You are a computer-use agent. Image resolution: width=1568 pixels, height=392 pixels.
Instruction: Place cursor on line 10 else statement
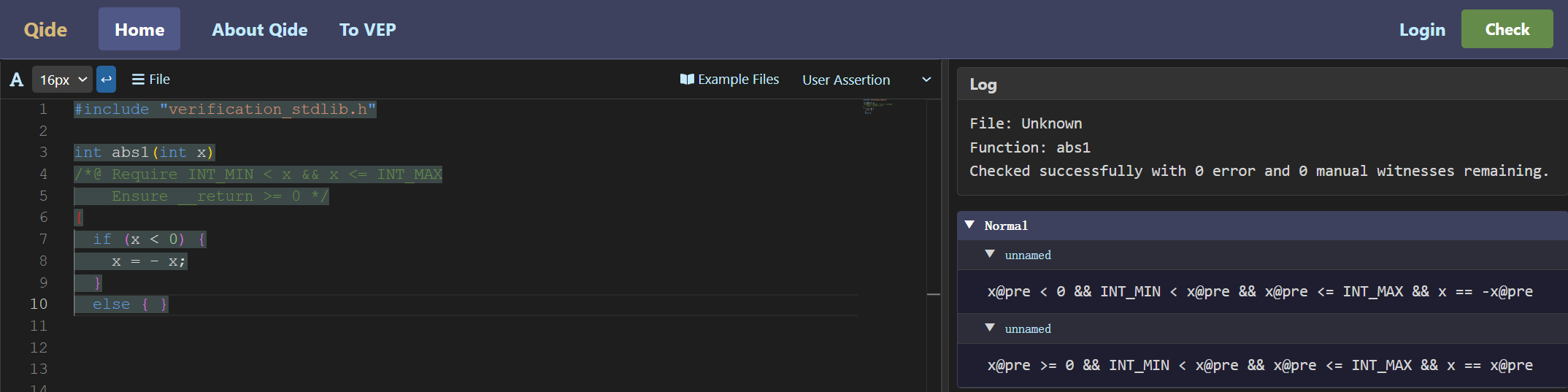112,304
